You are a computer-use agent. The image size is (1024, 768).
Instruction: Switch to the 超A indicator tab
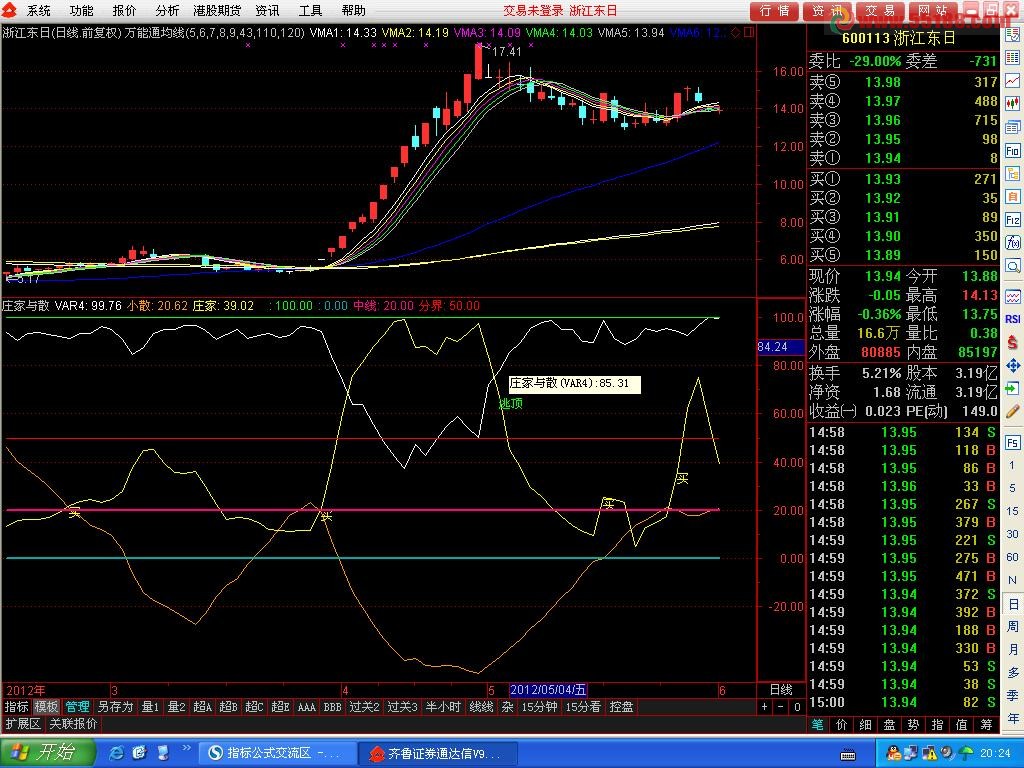tap(203, 707)
